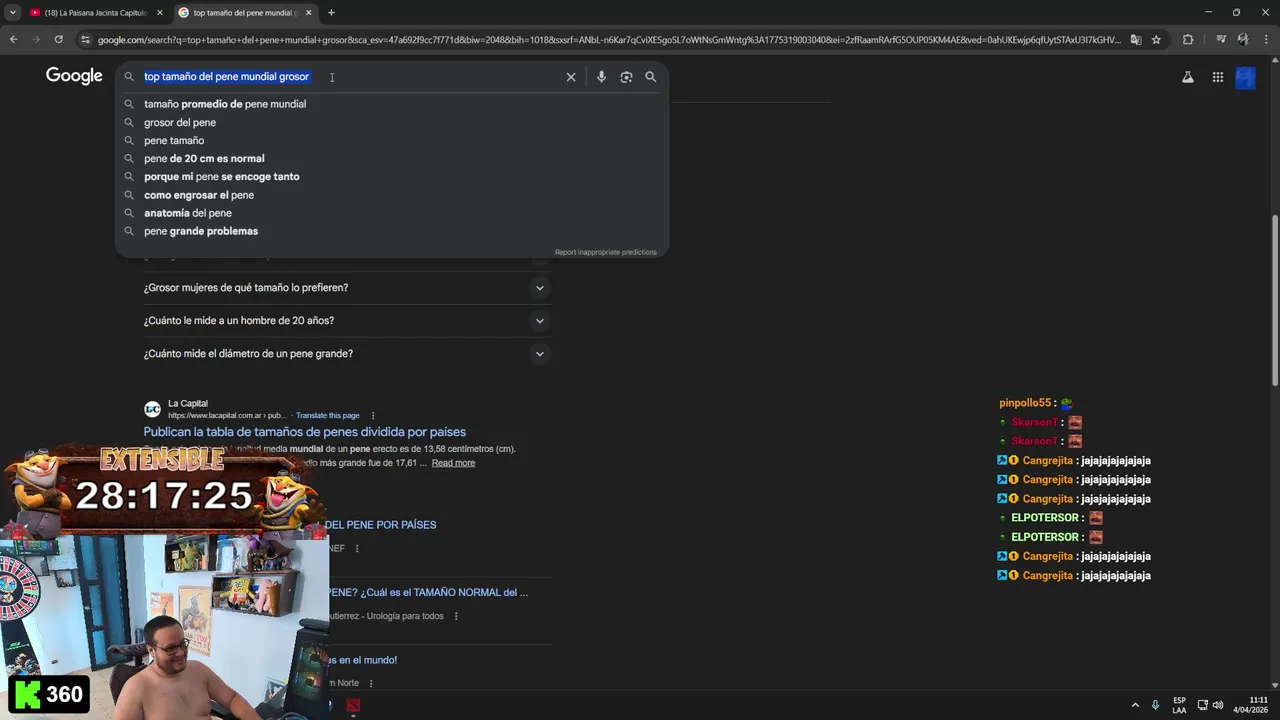
Task: Open the tab search dropdown arrow
Action: coord(13,13)
